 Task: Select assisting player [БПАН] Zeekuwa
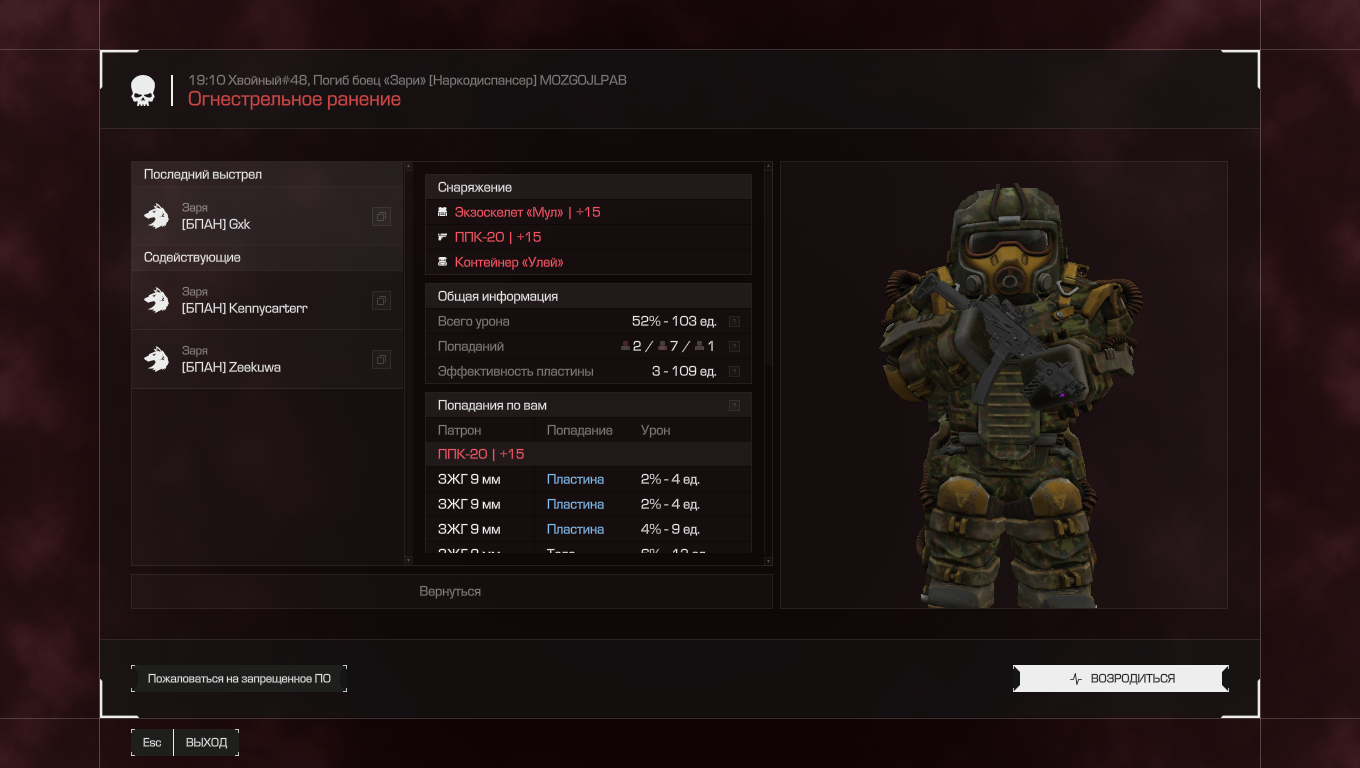click(x=267, y=359)
